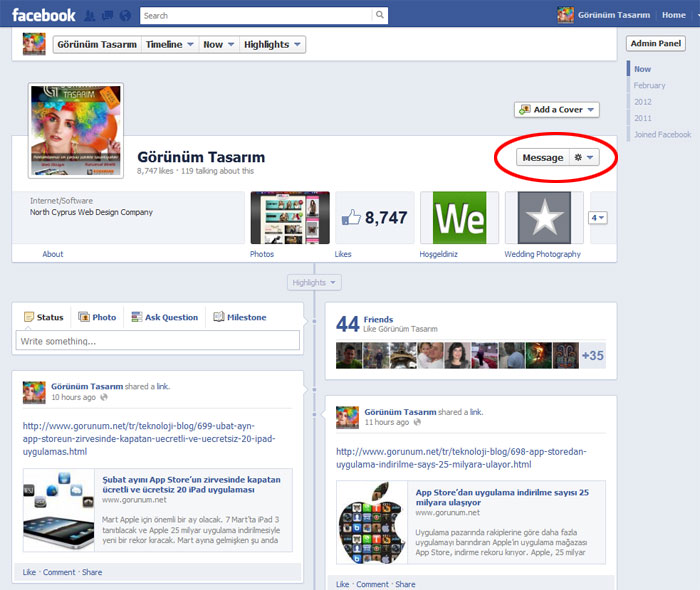Image resolution: width=700 pixels, height=590 pixels.
Task: Select the Ask Question composer tab
Action: point(164,317)
